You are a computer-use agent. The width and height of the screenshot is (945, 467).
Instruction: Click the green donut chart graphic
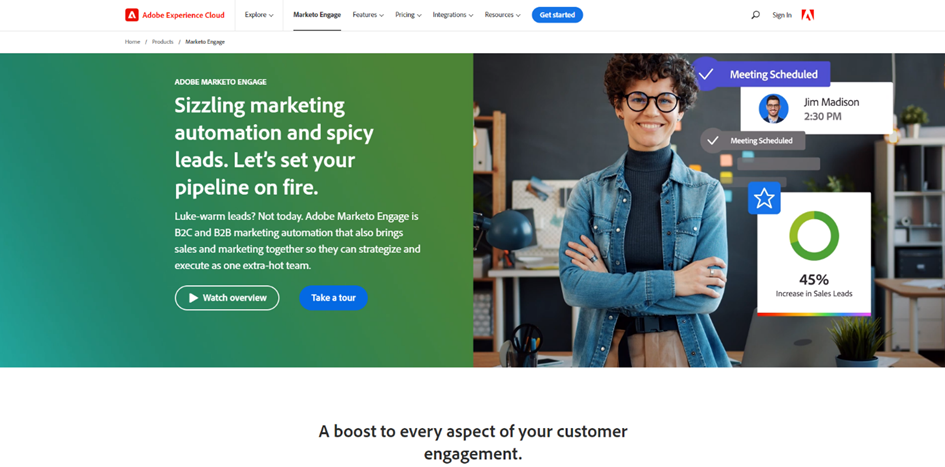[x=814, y=236]
